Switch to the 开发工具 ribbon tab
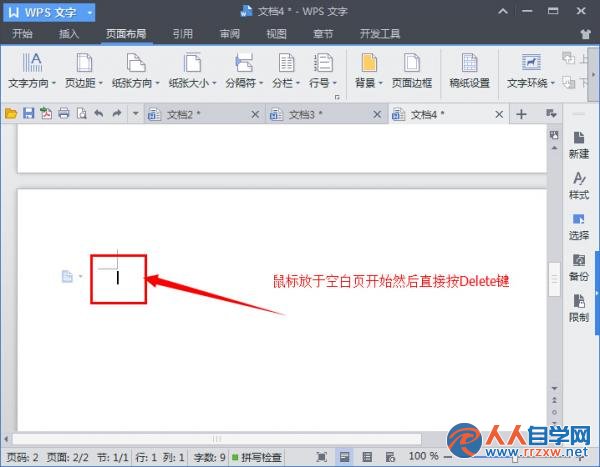 [380, 34]
